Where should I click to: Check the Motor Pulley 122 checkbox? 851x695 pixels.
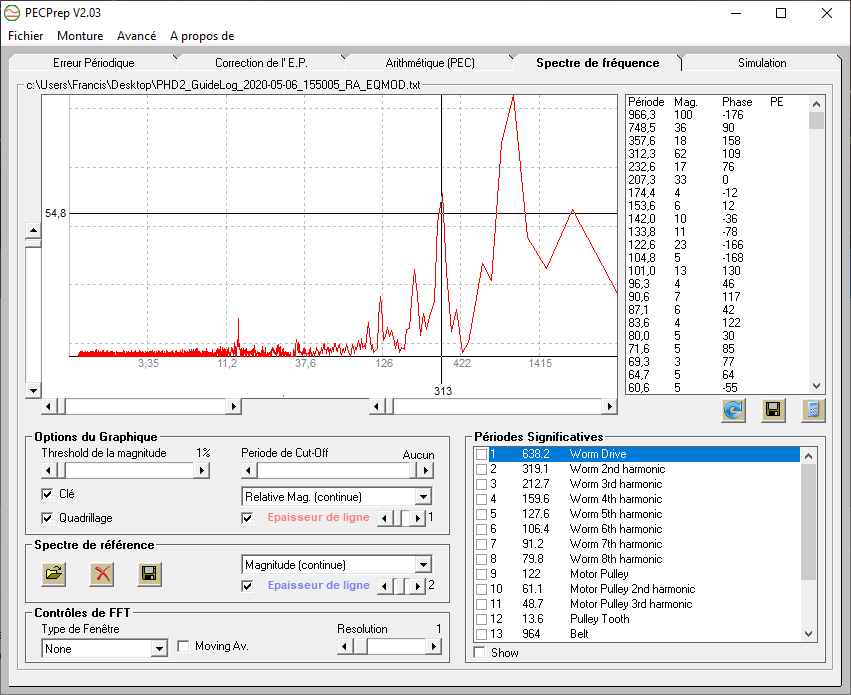(x=481, y=574)
